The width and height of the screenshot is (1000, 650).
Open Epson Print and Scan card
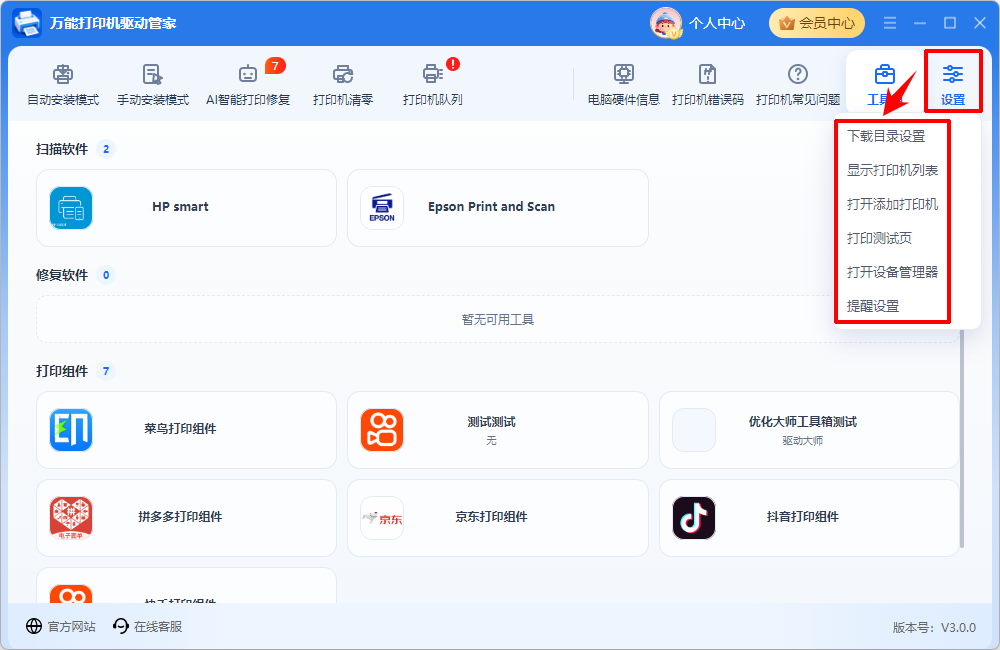(x=497, y=208)
